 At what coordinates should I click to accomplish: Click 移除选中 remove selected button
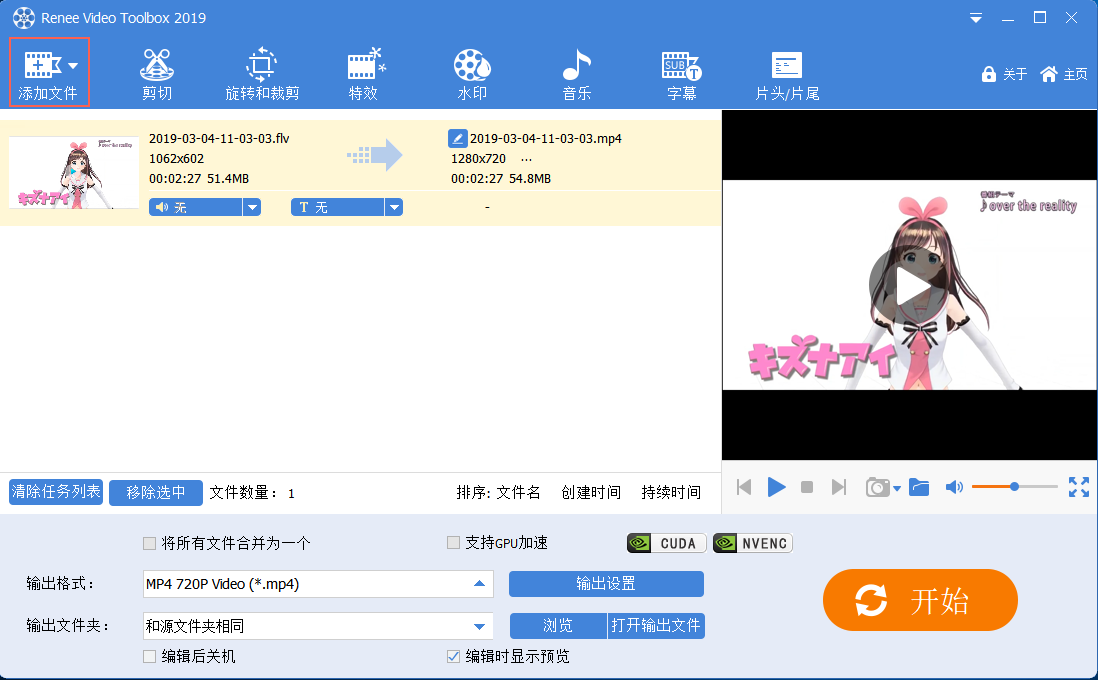(155, 492)
